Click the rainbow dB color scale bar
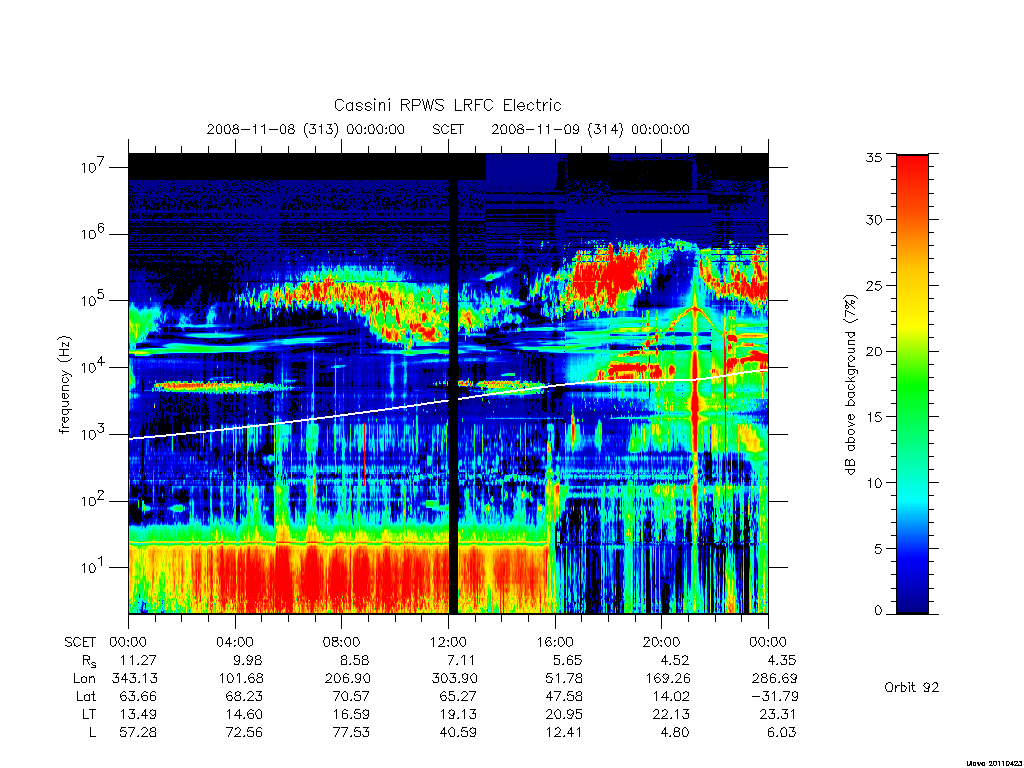Viewport: 1024px width, 768px height. click(x=912, y=384)
